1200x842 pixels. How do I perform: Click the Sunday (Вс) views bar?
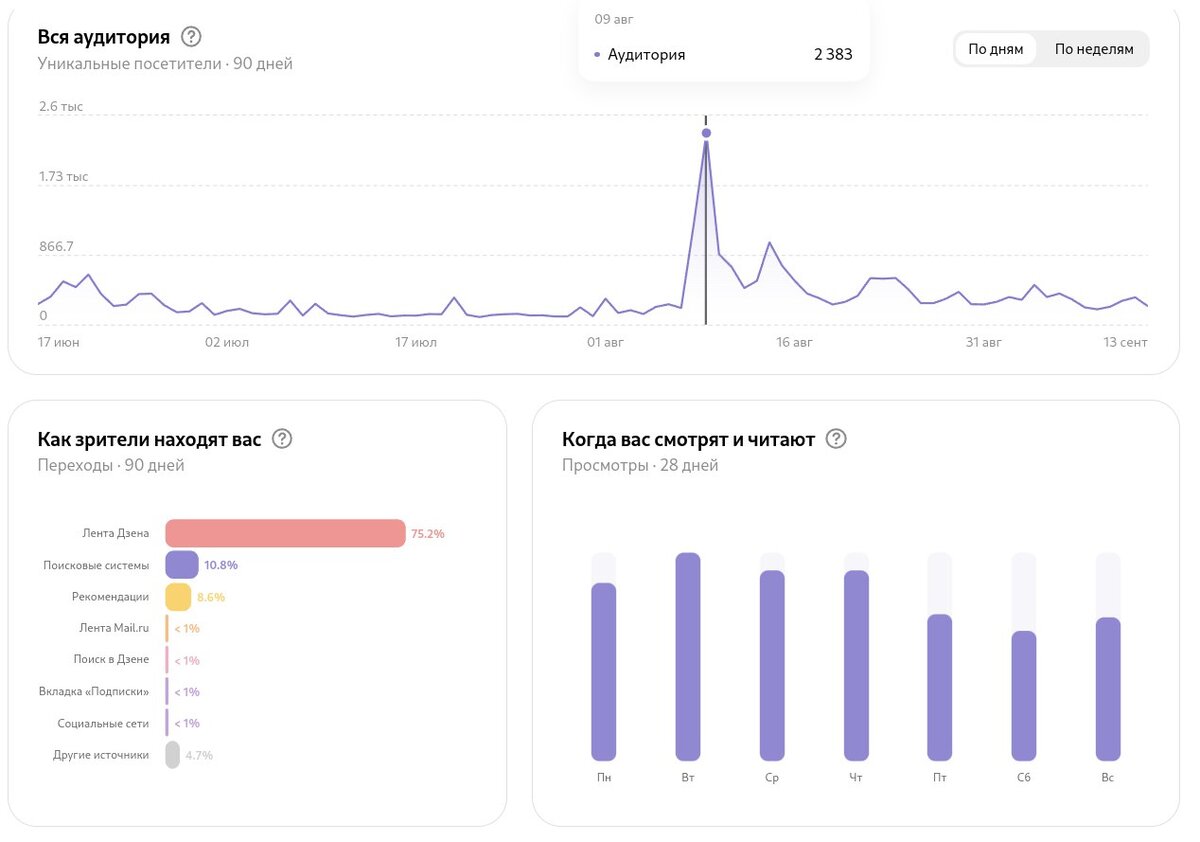(x=1108, y=689)
